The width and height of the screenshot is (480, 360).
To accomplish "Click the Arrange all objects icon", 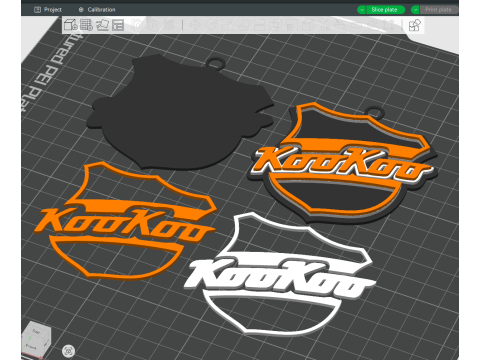I will pos(118,25).
